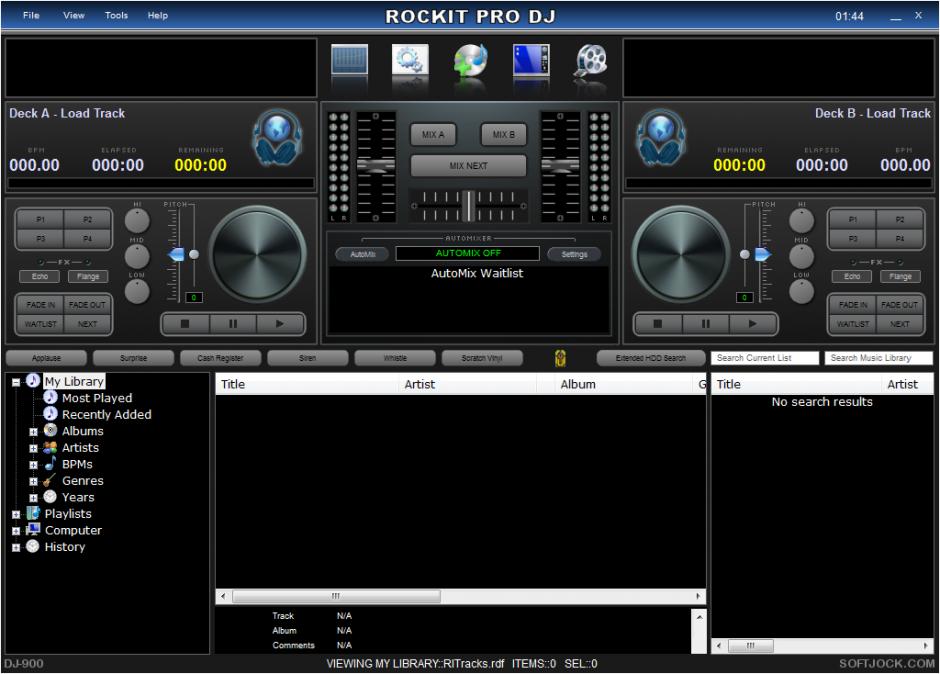Click the Genres guitar icon

pos(50,480)
